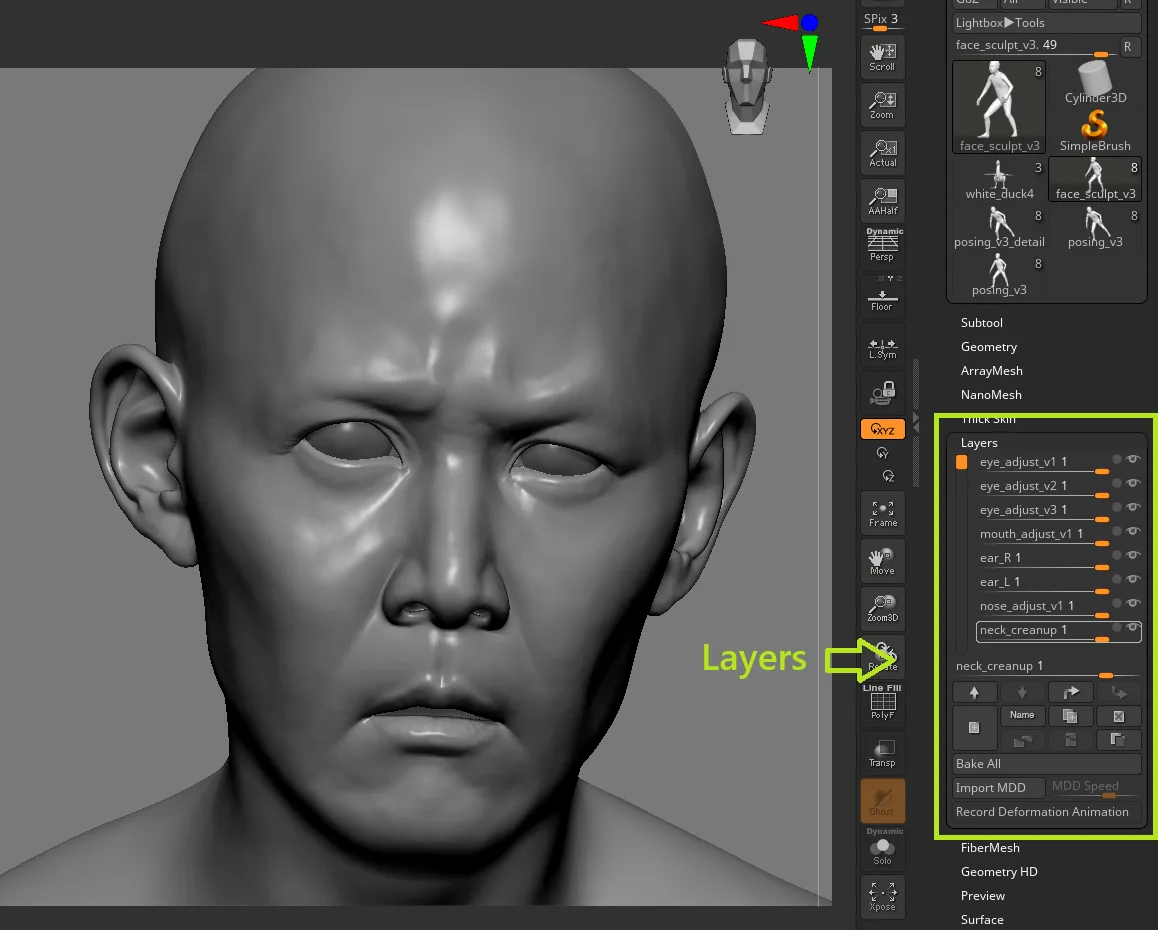Image resolution: width=1158 pixels, height=930 pixels.
Task: Hide the mouth_adjust_v1 layer
Action: pos(1133,531)
